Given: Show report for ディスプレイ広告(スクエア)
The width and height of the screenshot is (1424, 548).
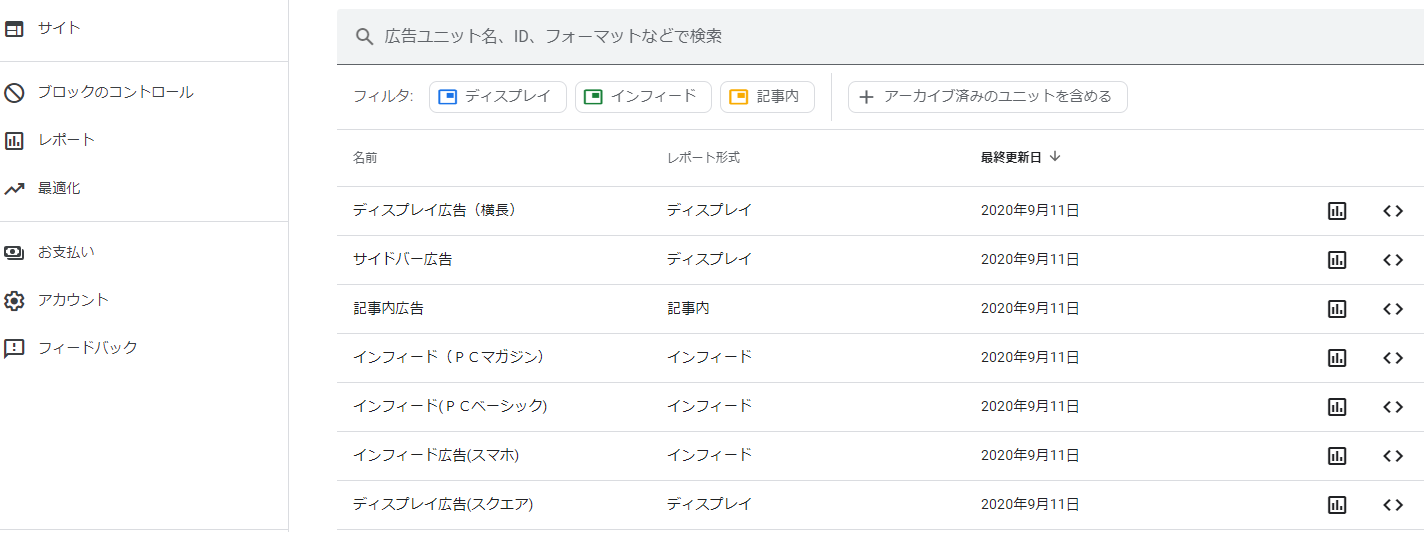Looking at the screenshot, I should tap(1337, 505).
